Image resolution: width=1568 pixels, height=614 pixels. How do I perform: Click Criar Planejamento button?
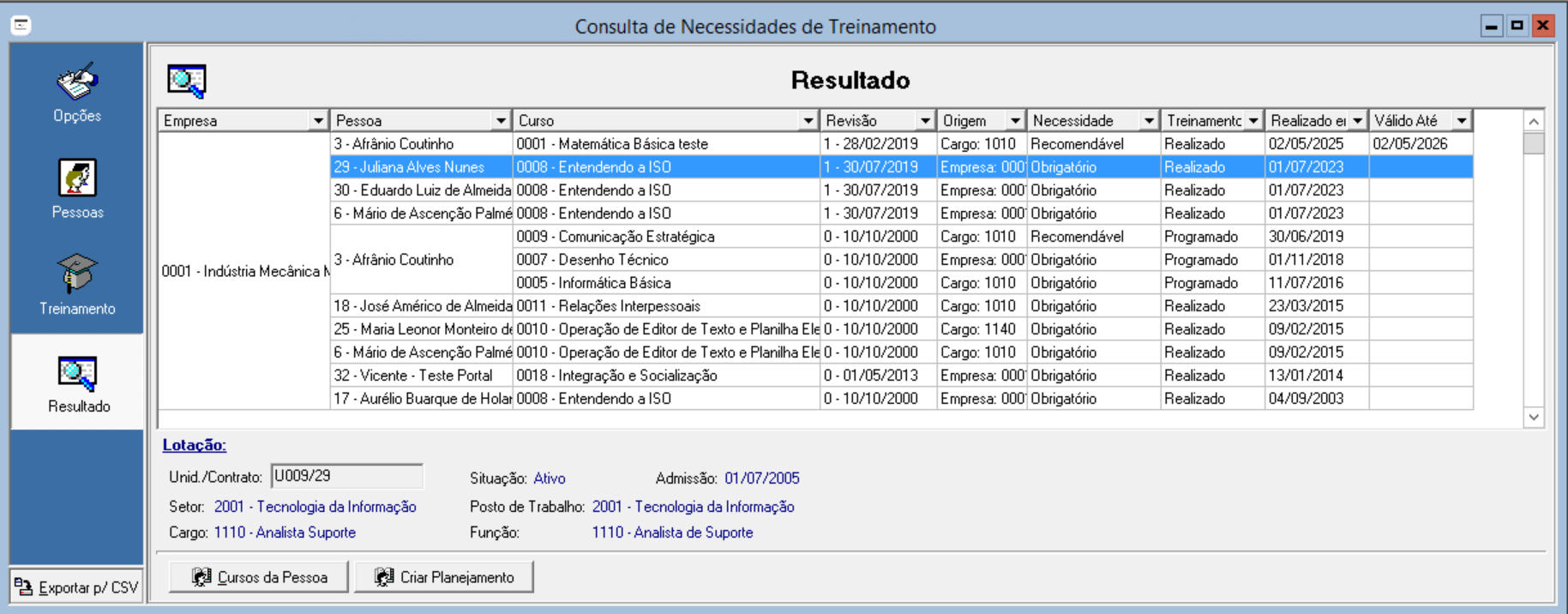(444, 577)
